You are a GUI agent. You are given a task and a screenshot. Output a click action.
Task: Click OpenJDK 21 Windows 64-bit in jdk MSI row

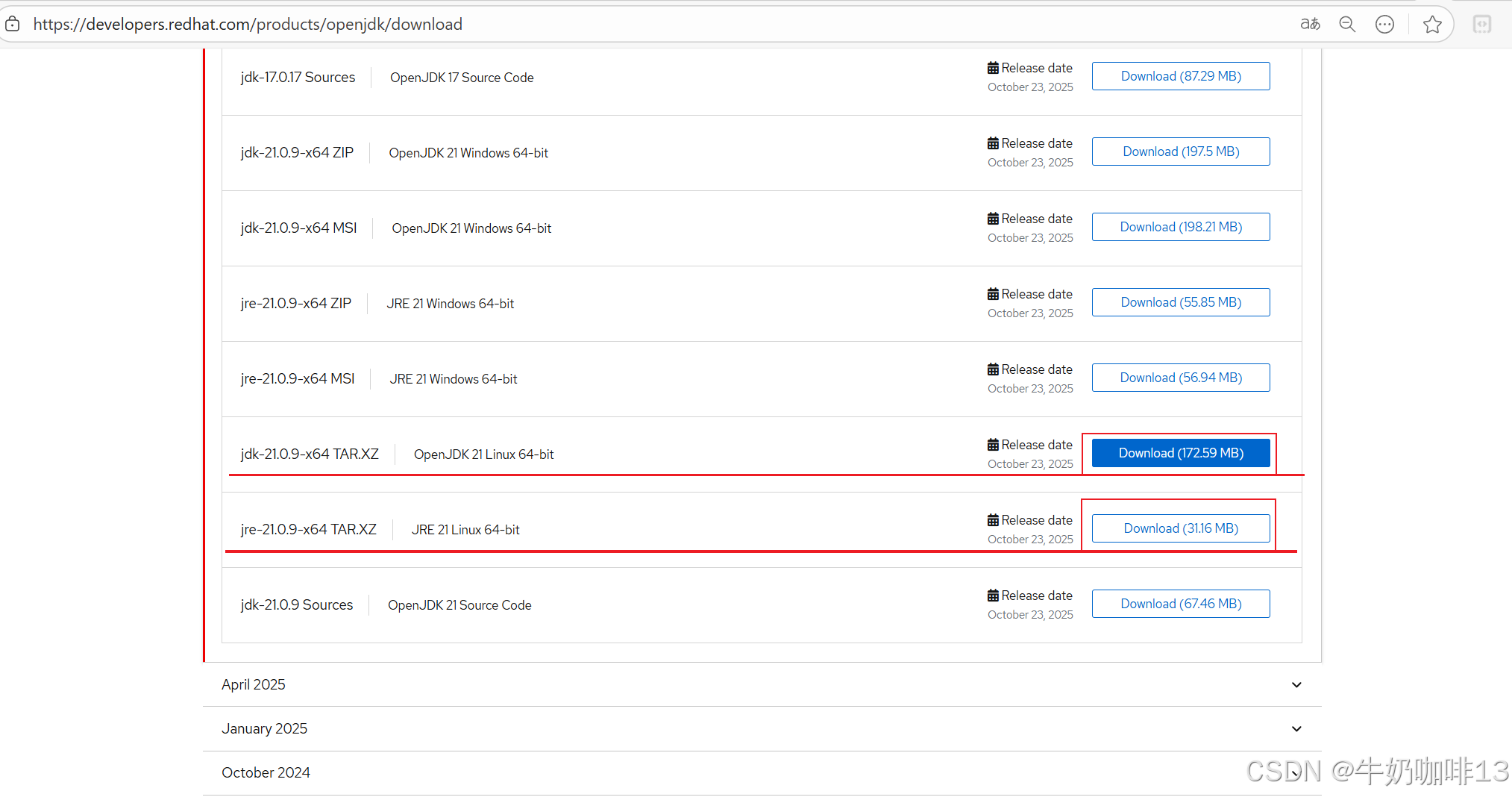(x=471, y=228)
